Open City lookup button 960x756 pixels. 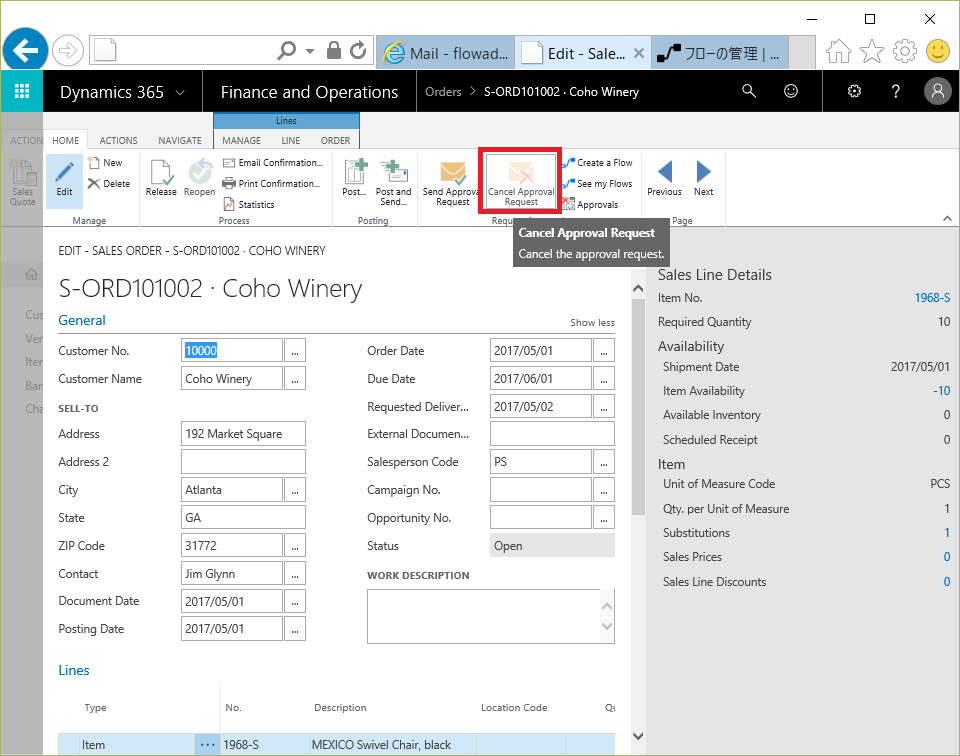pos(294,490)
